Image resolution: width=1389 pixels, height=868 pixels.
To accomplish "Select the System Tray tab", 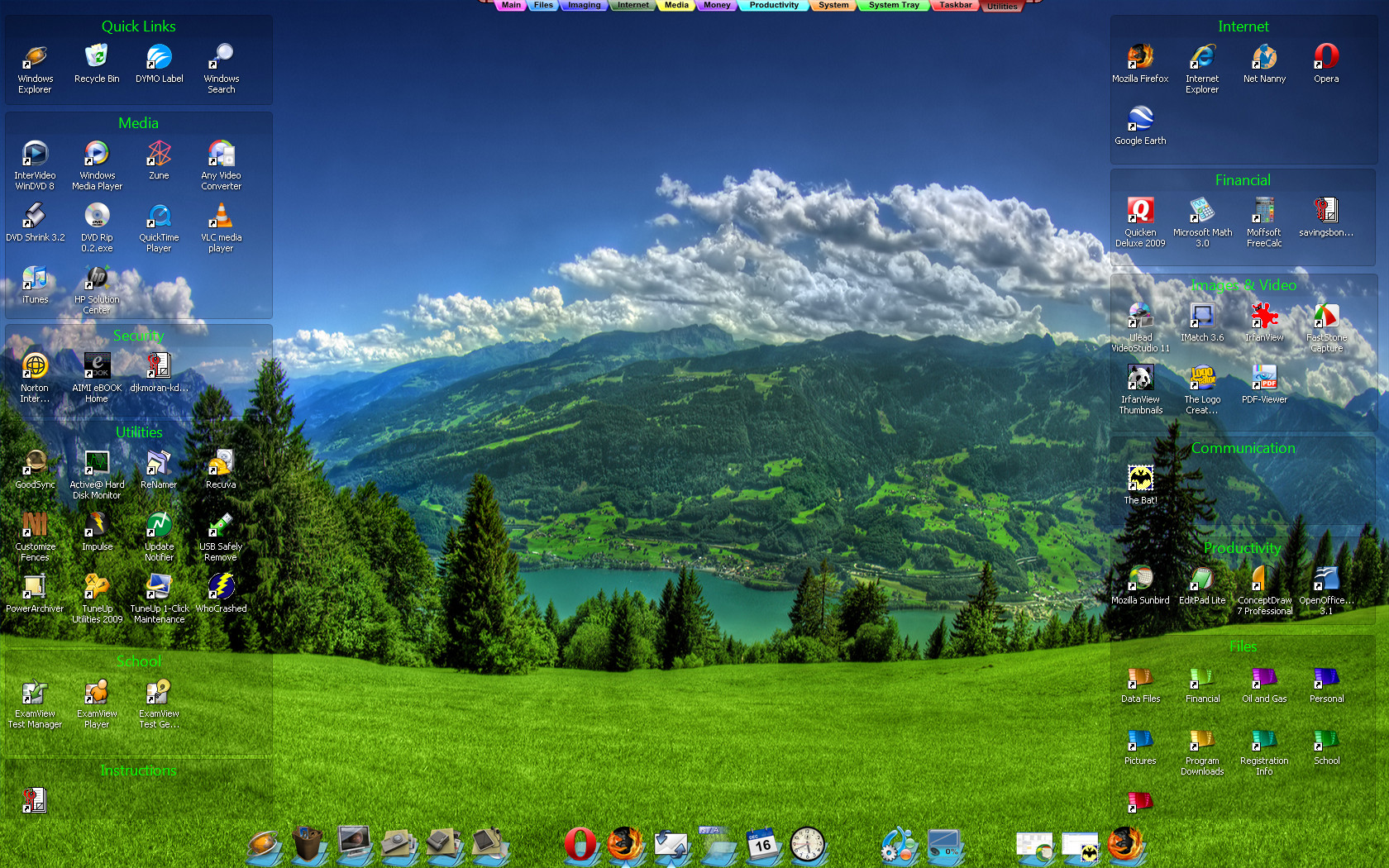I will (894, 5).
